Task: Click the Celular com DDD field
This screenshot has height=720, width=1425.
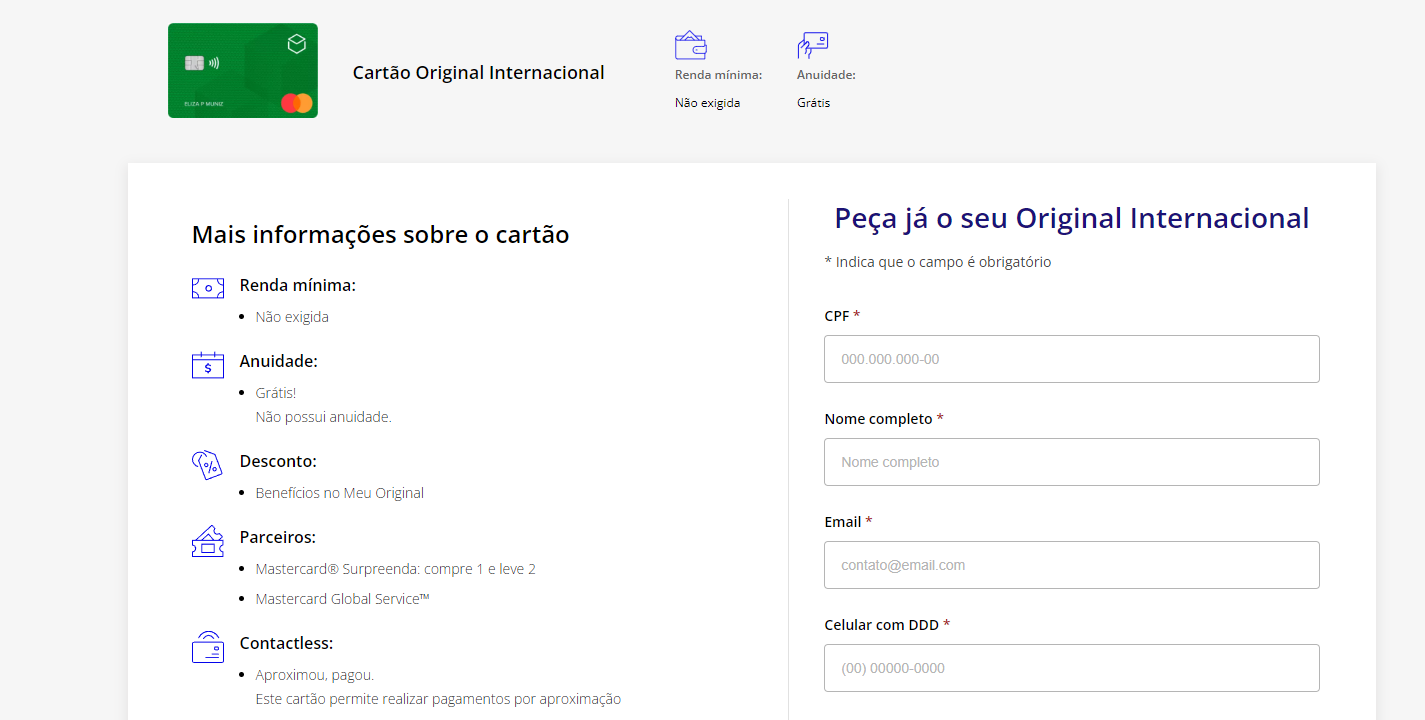Action: point(1071,668)
